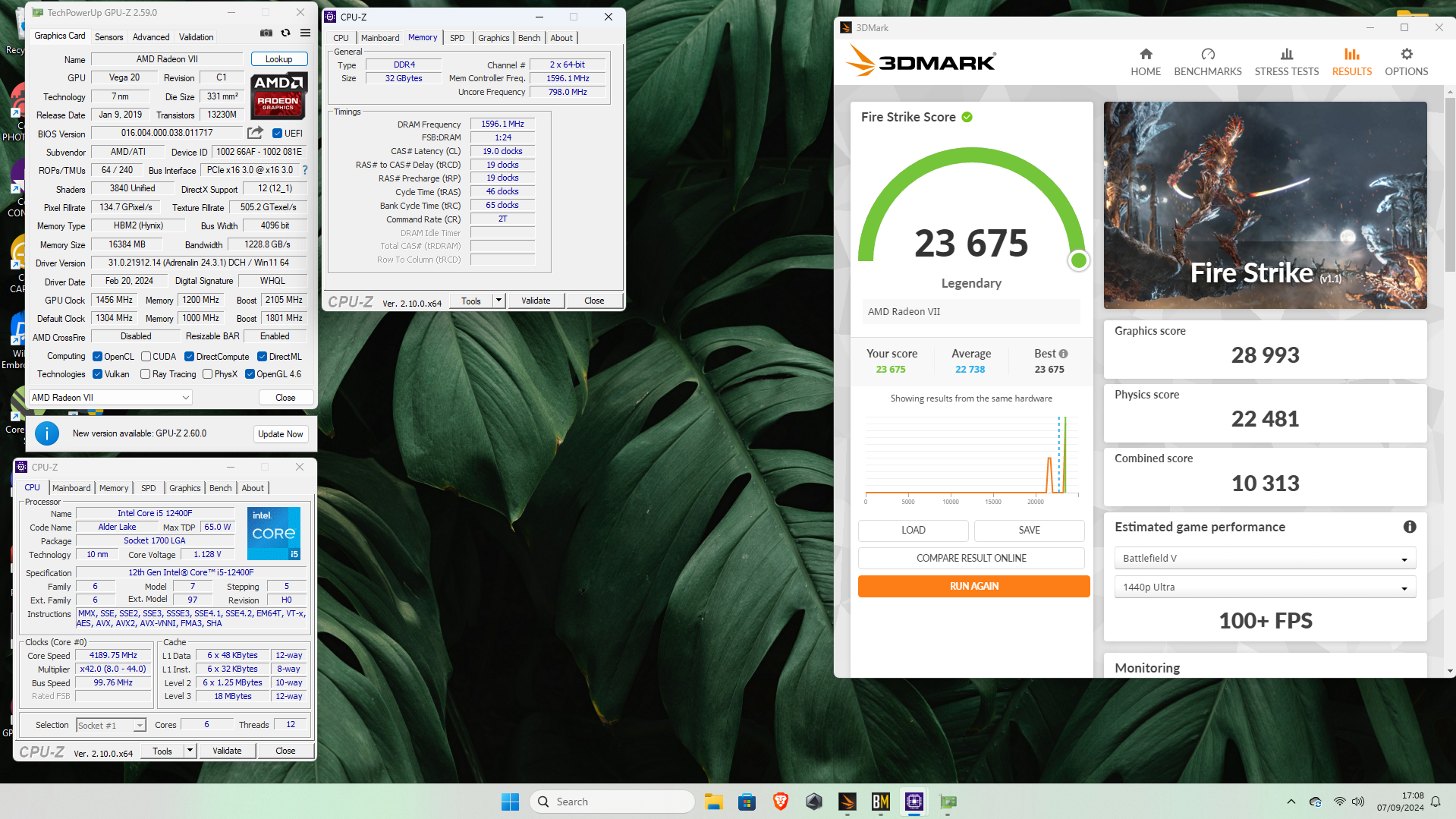Screen dimensions: 1456x819
Task: Open Windows Start menu
Action: point(510,802)
